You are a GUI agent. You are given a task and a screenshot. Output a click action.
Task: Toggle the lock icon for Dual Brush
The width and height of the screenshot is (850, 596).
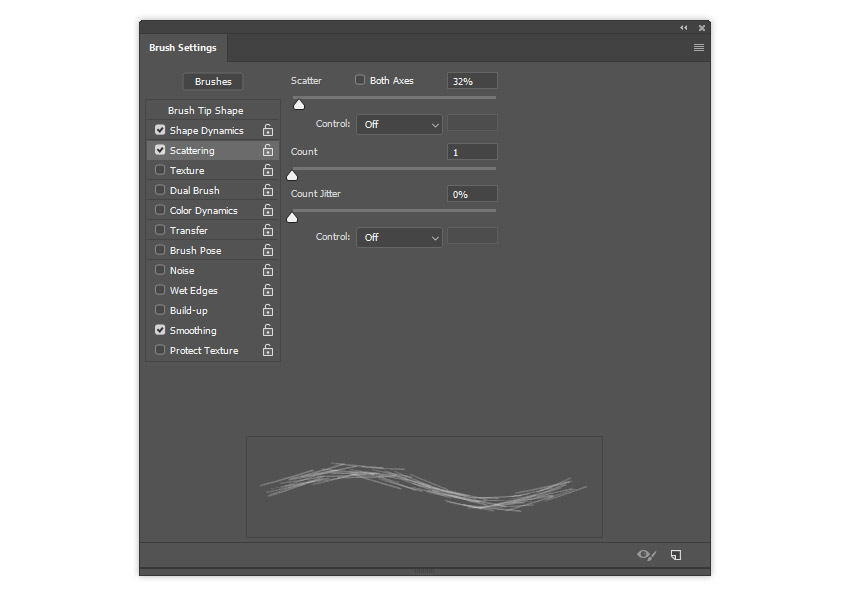coord(268,190)
